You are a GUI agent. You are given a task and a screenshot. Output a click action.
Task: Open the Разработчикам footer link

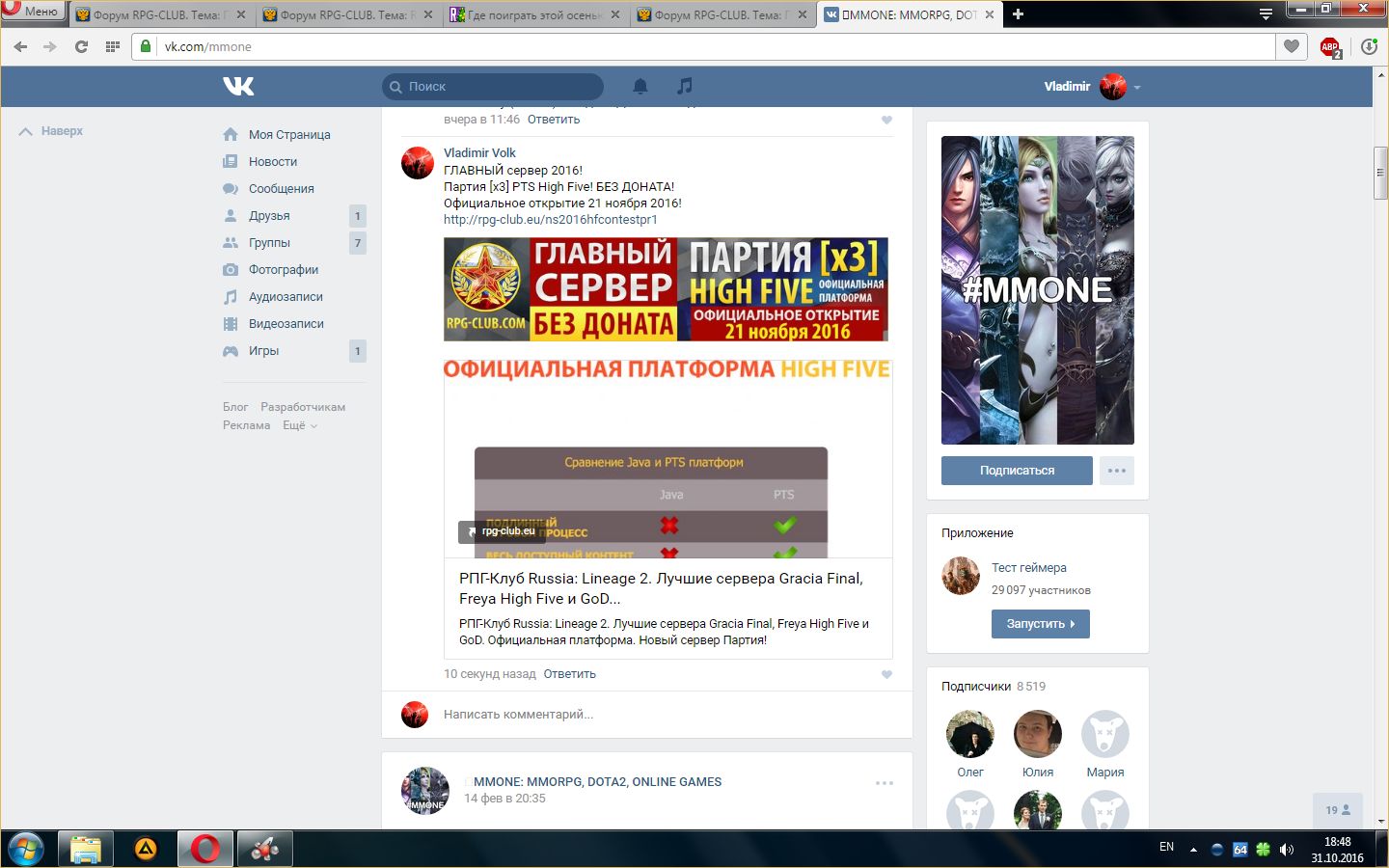(x=303, y=407)
